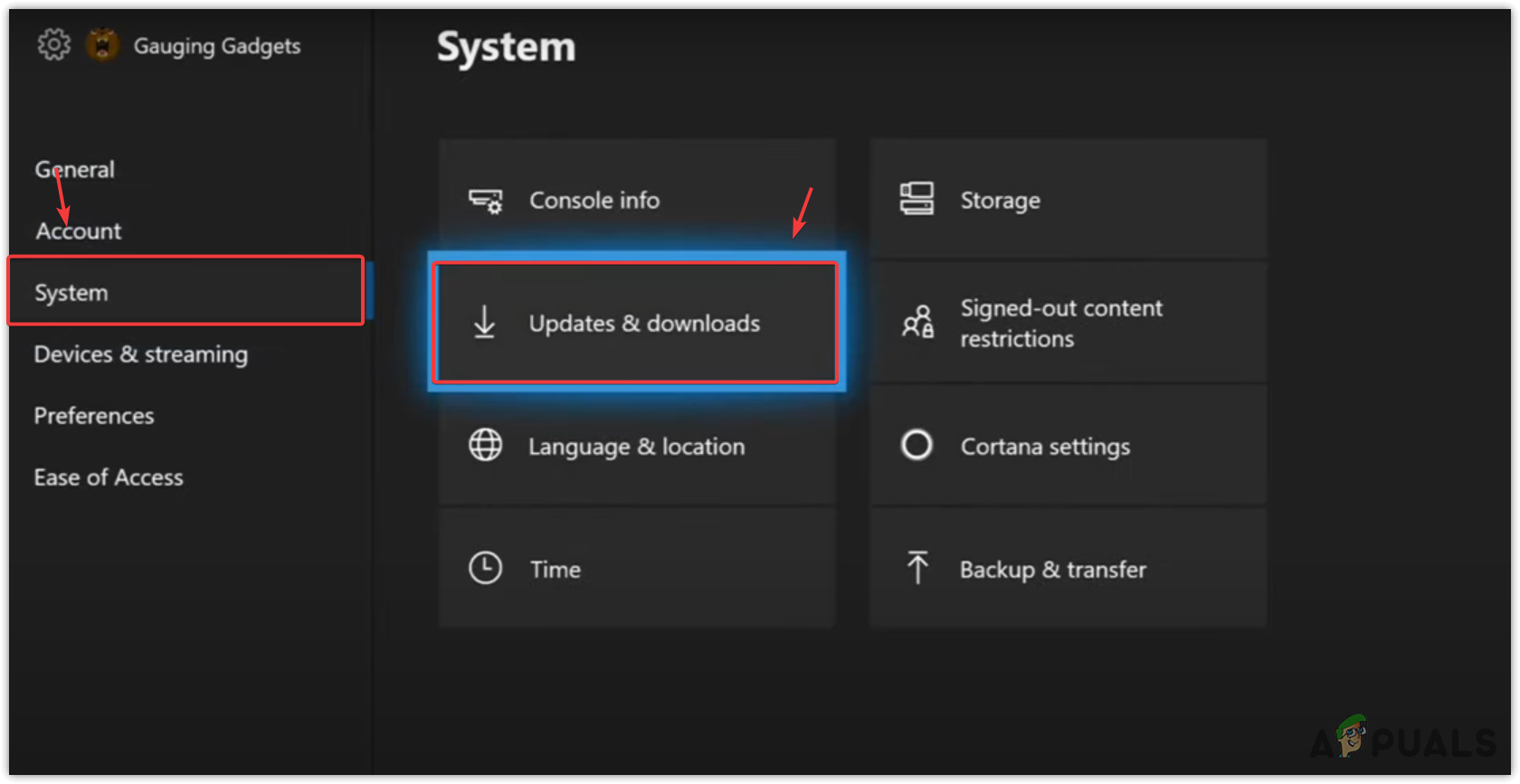
Task: Click the Updates & downloads arrow icon
Action: click(x=485, y=323)
